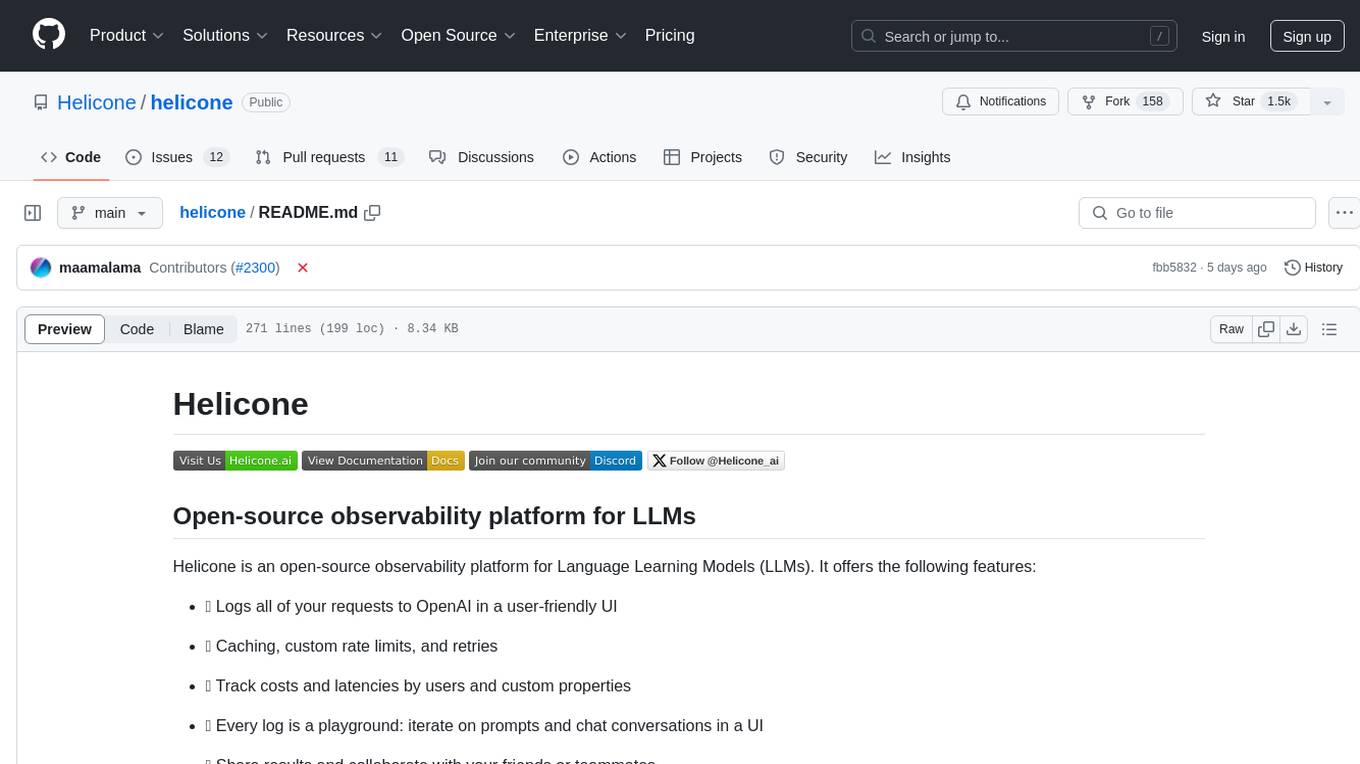Copy the README.md file path
Screen dimensions: 1360x764
373,212
